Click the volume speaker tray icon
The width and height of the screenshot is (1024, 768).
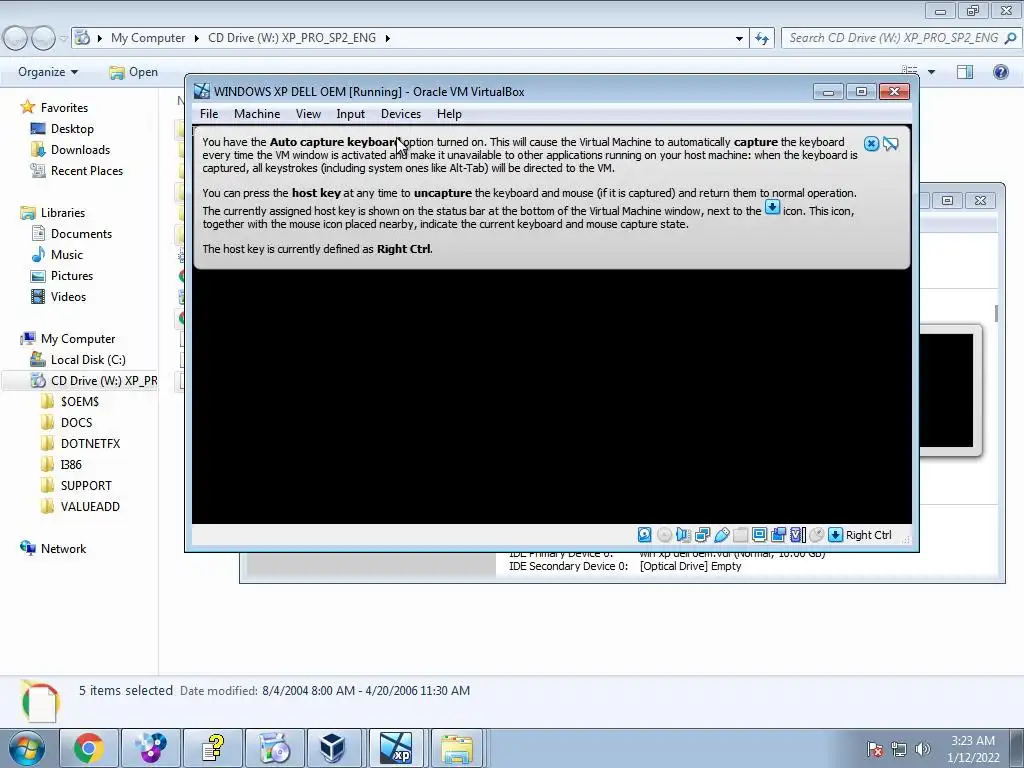point(923,749)
